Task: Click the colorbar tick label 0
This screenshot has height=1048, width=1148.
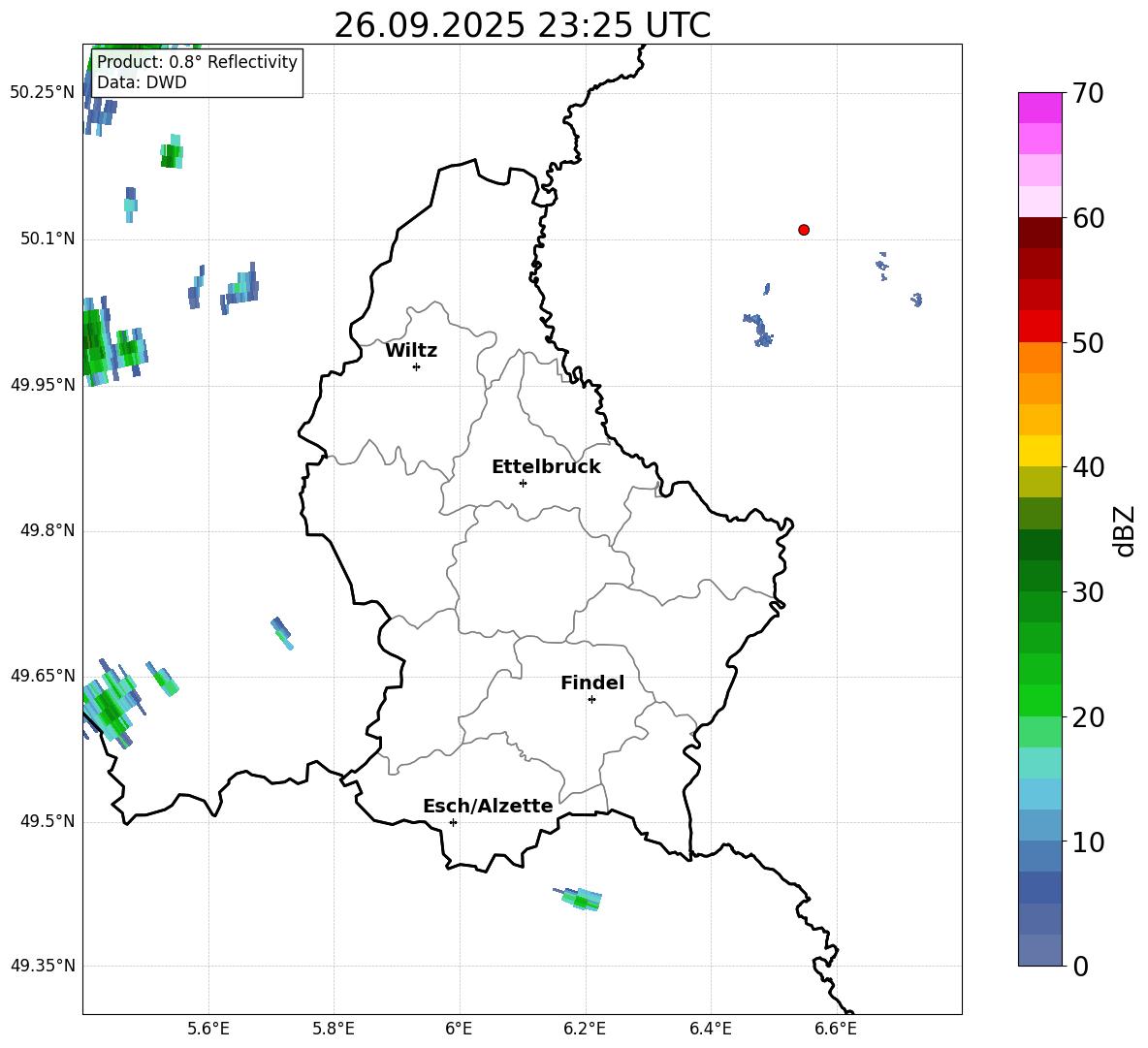Action: pos(1081,967)
